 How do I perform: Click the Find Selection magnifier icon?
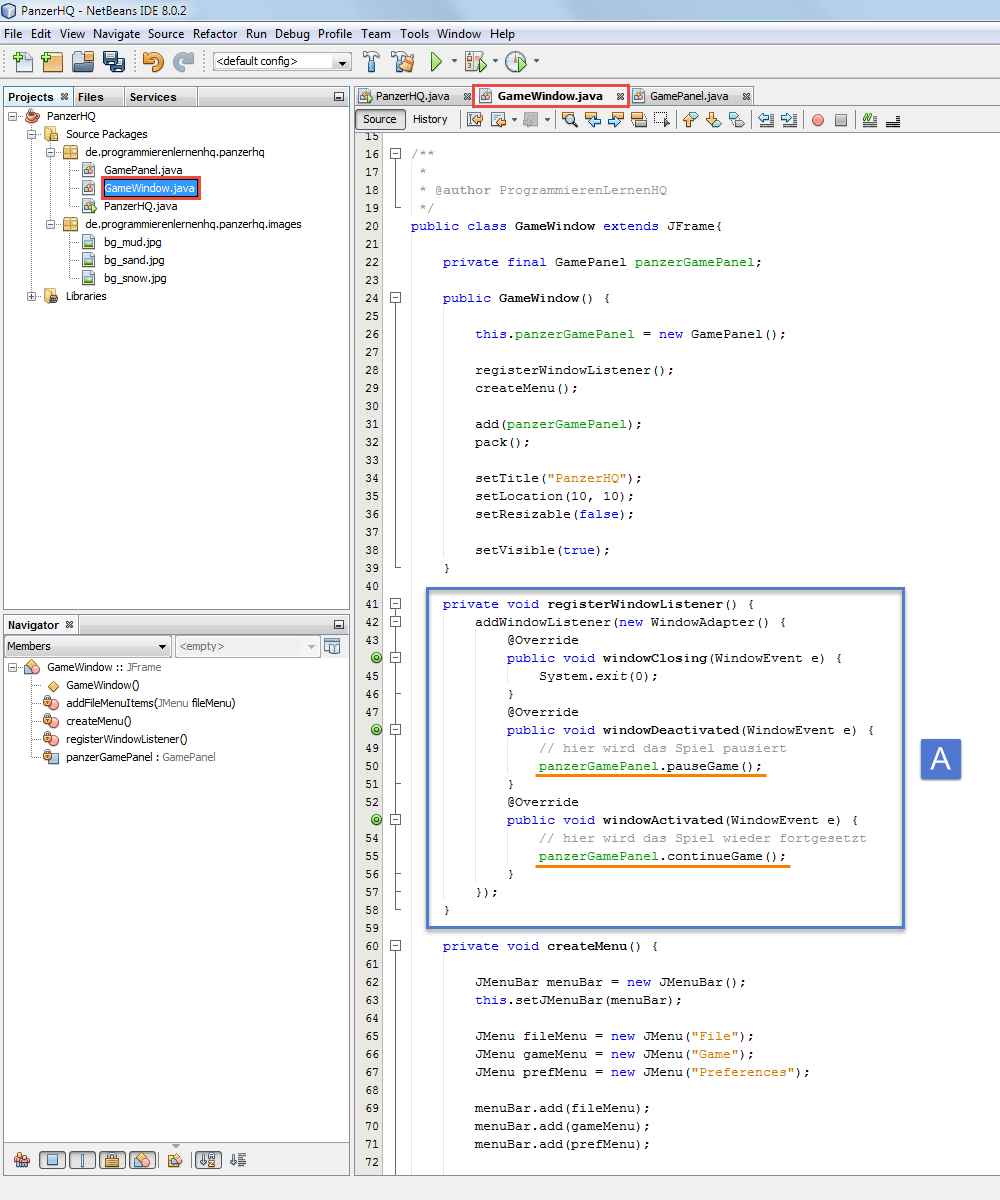[x=569, y=120]
